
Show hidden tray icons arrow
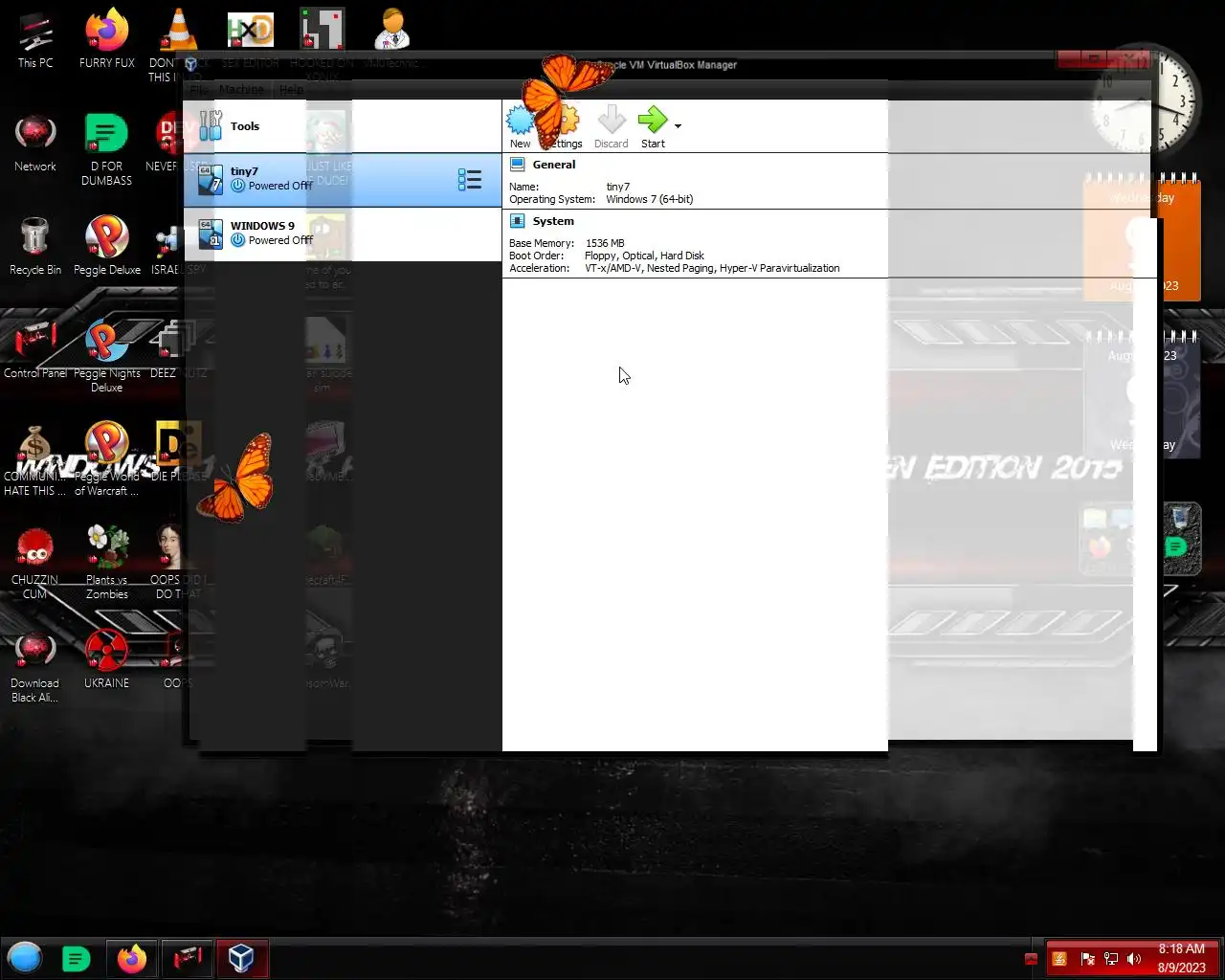point(1031,959)
